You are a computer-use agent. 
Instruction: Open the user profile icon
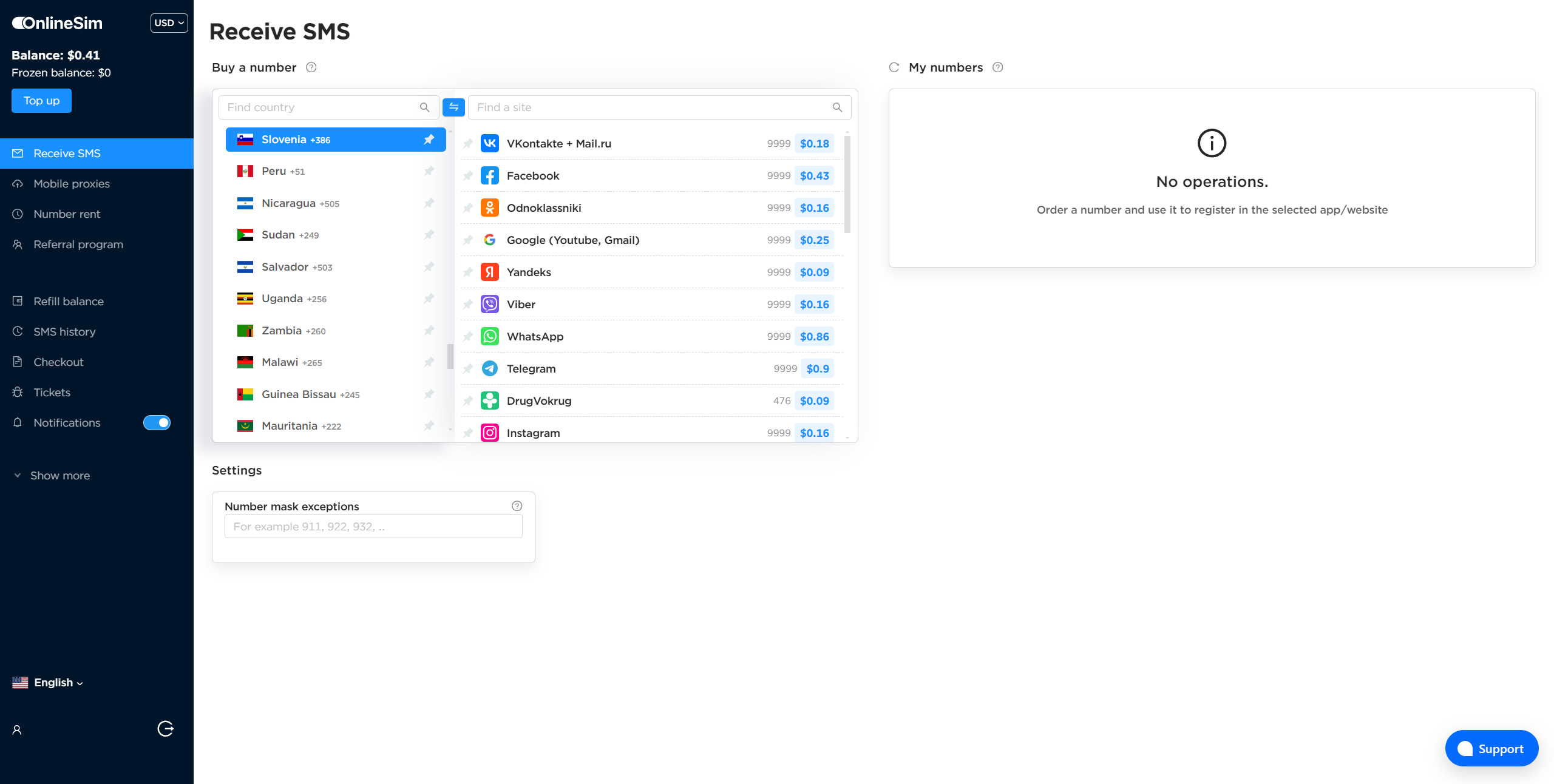[17, 730]
